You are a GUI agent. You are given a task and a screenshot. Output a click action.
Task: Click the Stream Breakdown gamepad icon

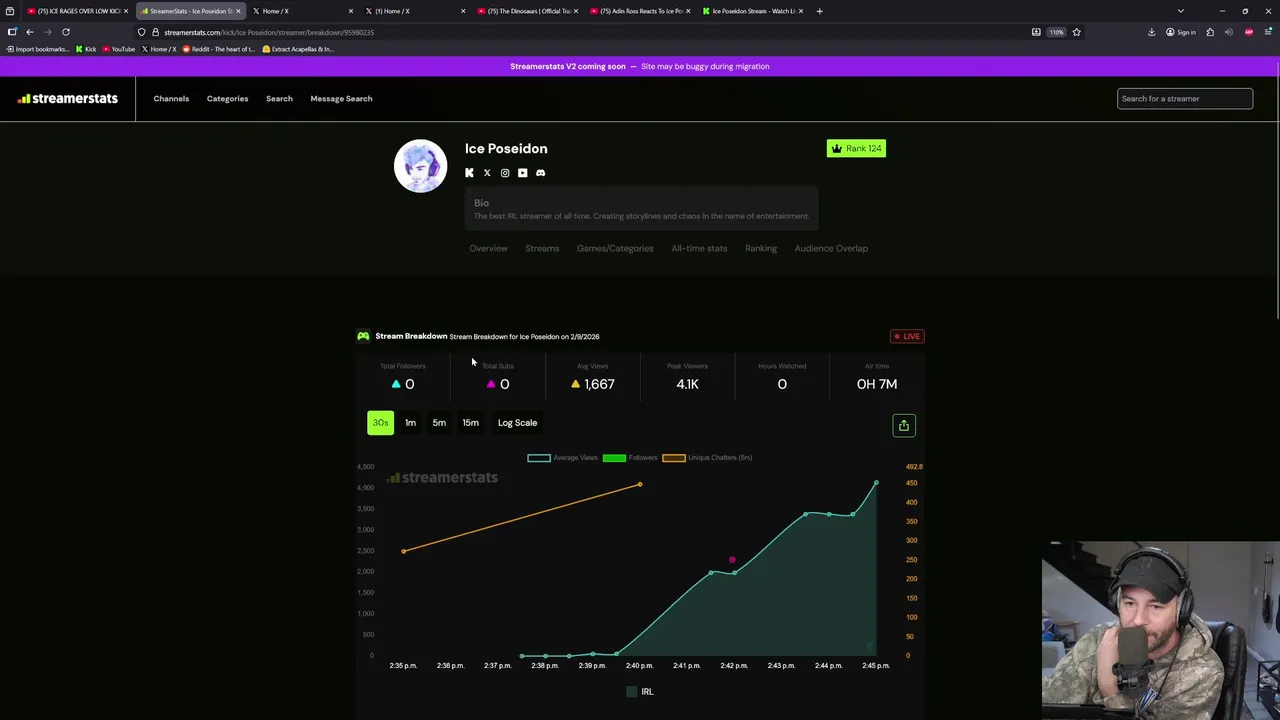click(x=363, y=336)
